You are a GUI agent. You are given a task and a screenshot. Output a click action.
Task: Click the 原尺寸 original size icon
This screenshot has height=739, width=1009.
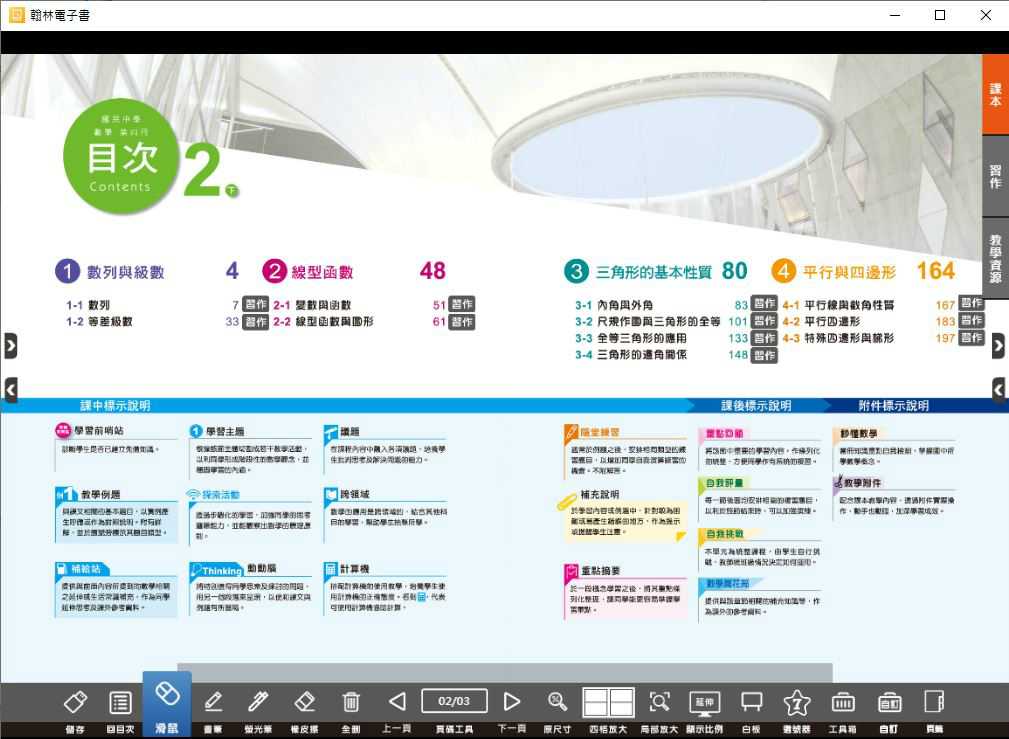click(557, 702)
